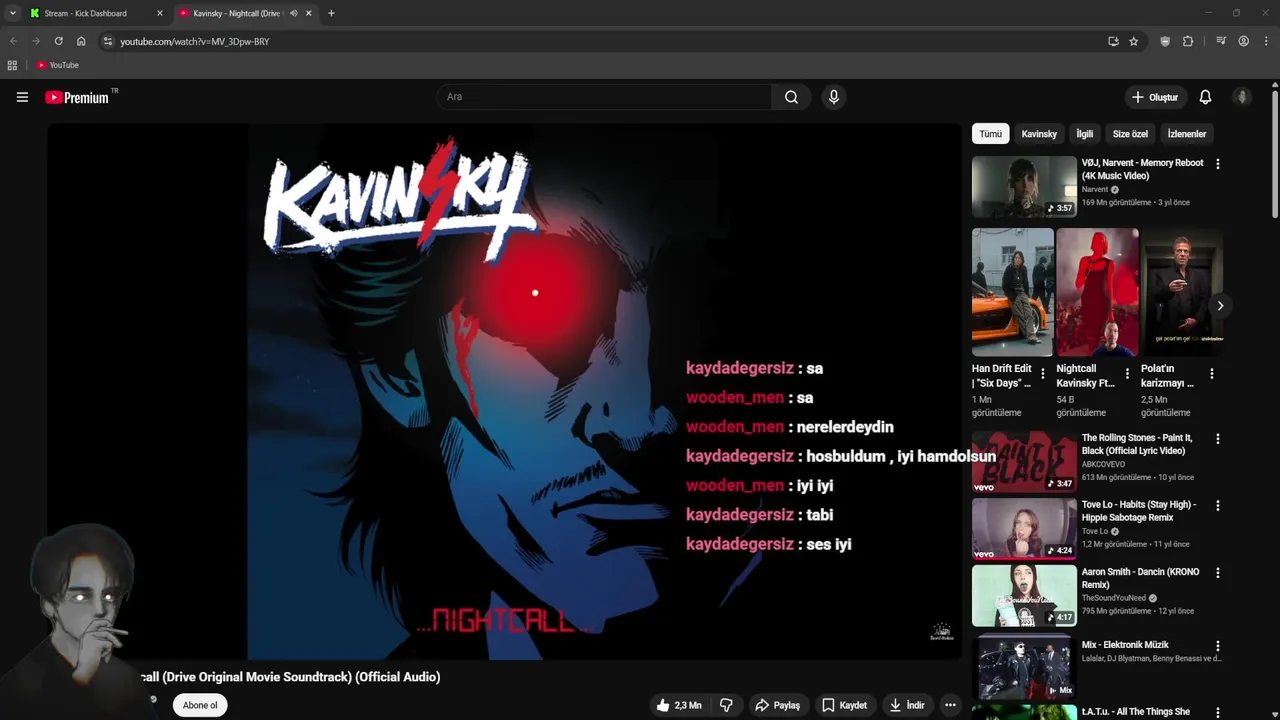
Task: Click the search magnifier button
Action: tap(791, 97)
